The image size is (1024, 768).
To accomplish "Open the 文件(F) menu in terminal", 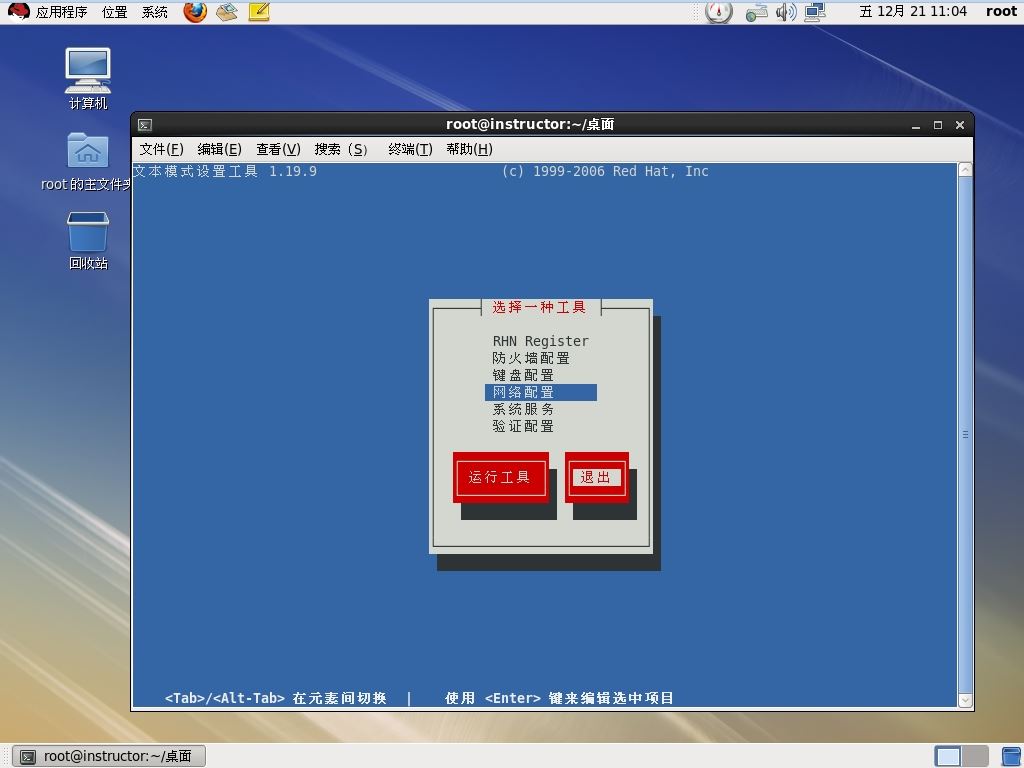I will coord(161,150).
